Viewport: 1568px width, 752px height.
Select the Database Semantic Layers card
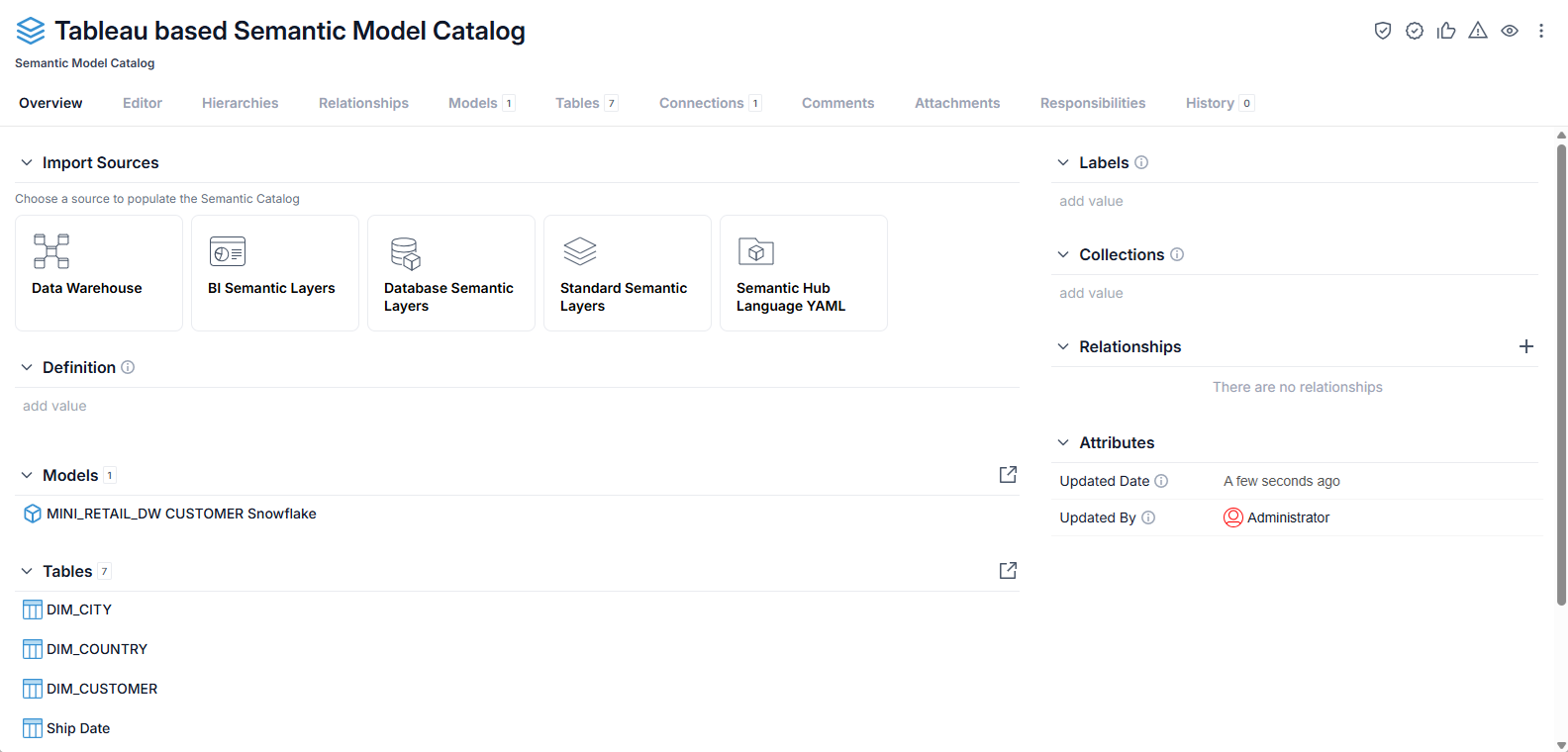451,273
